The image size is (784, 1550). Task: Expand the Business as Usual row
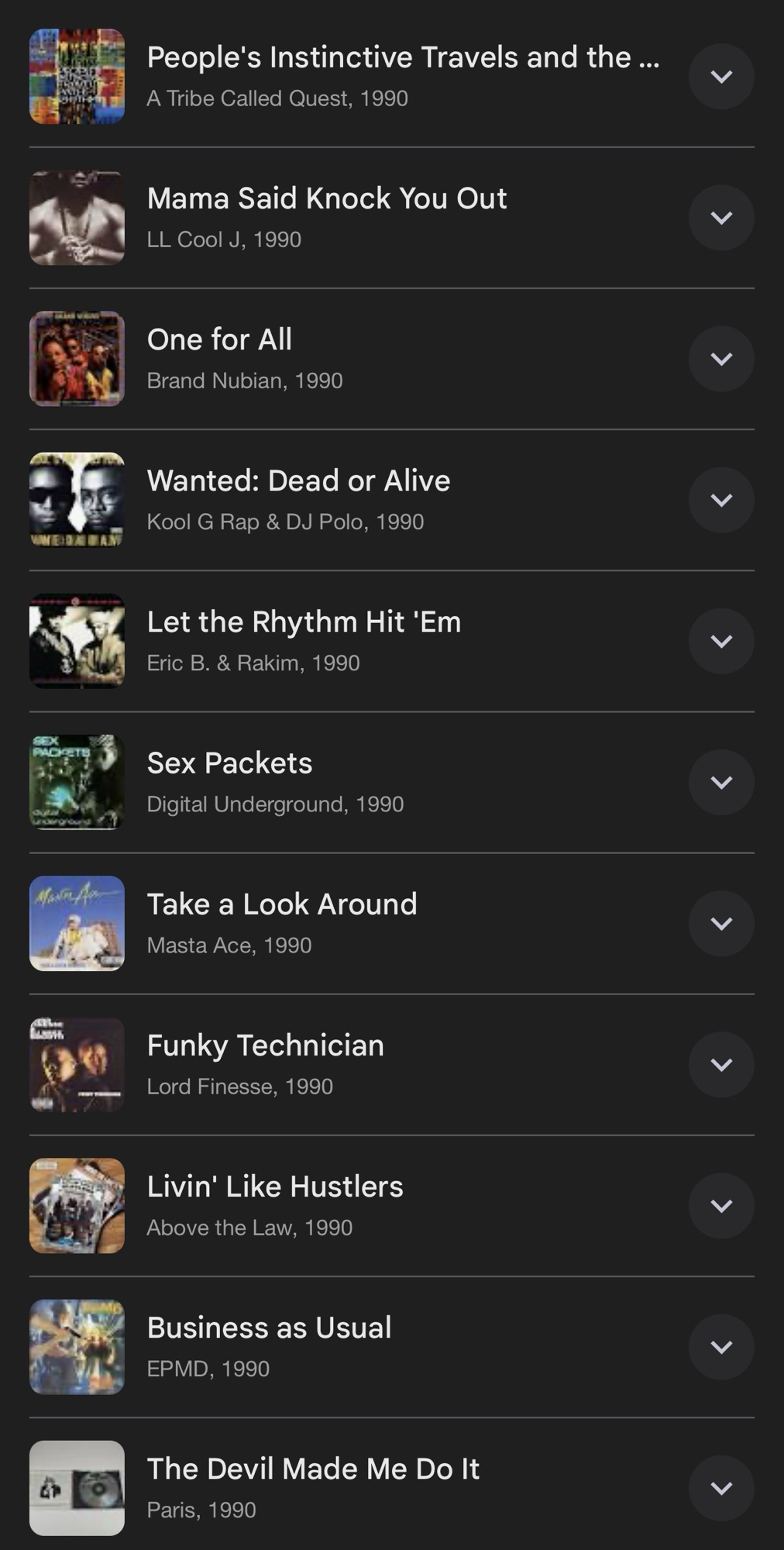pyautogui.click(x=721, y=1346)
